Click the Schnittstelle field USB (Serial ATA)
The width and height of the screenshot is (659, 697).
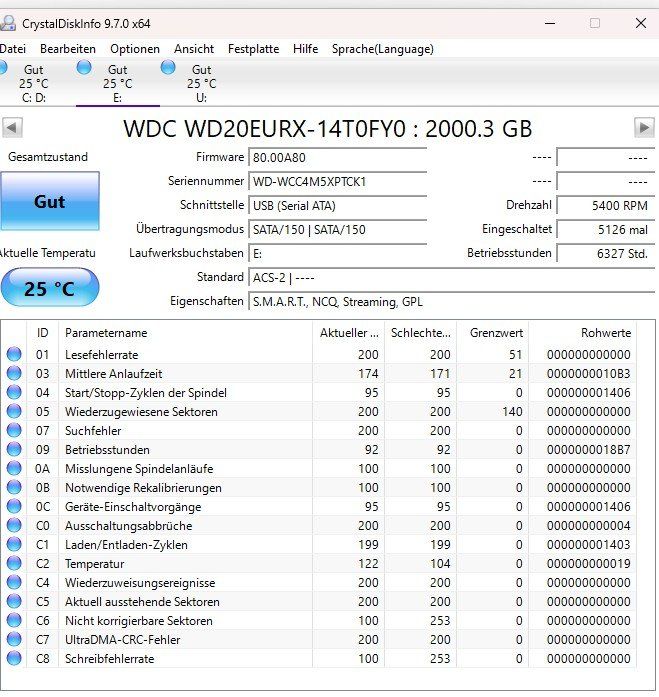(x=338, y=205)
